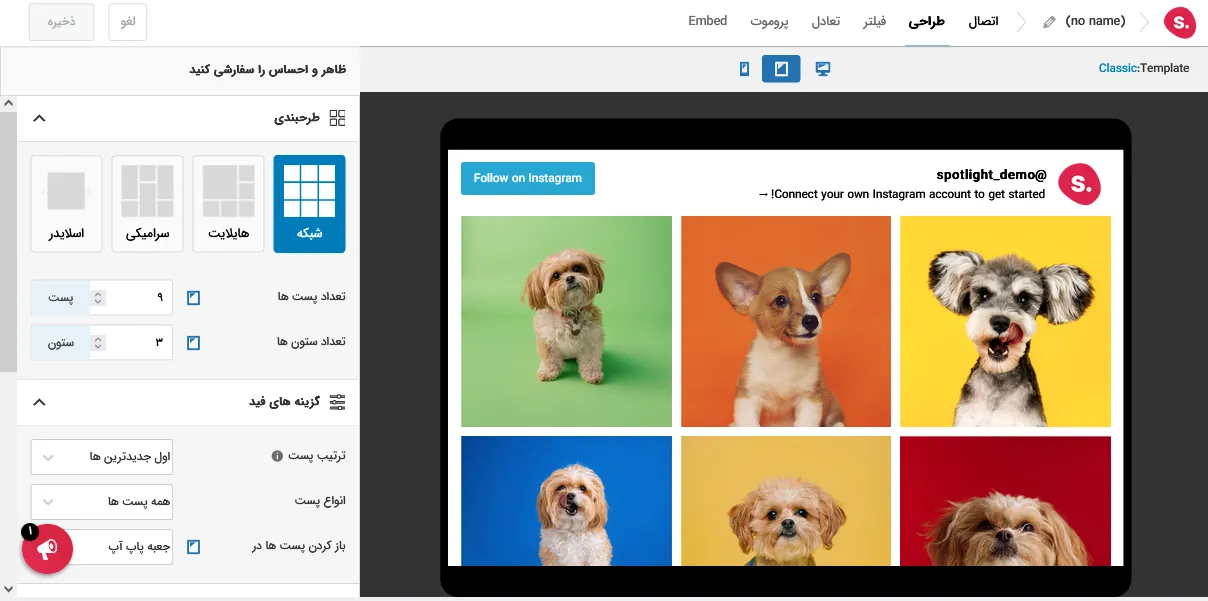
Task: Open the انواع پست dropdown
Action: pyautogui.click(x=101, y=501)
